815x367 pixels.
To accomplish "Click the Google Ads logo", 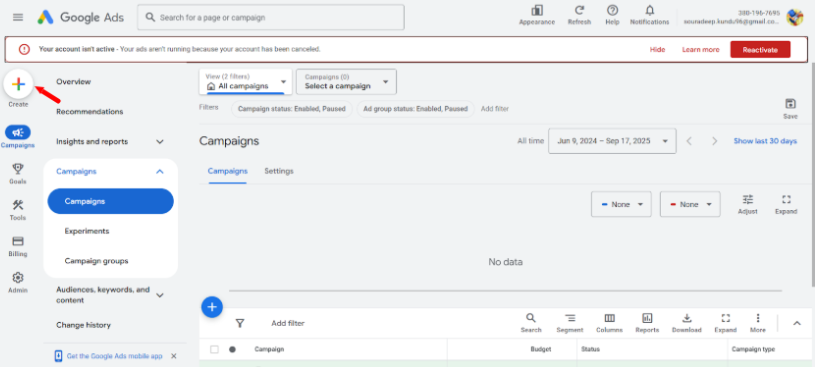I will tap(81, 17).
